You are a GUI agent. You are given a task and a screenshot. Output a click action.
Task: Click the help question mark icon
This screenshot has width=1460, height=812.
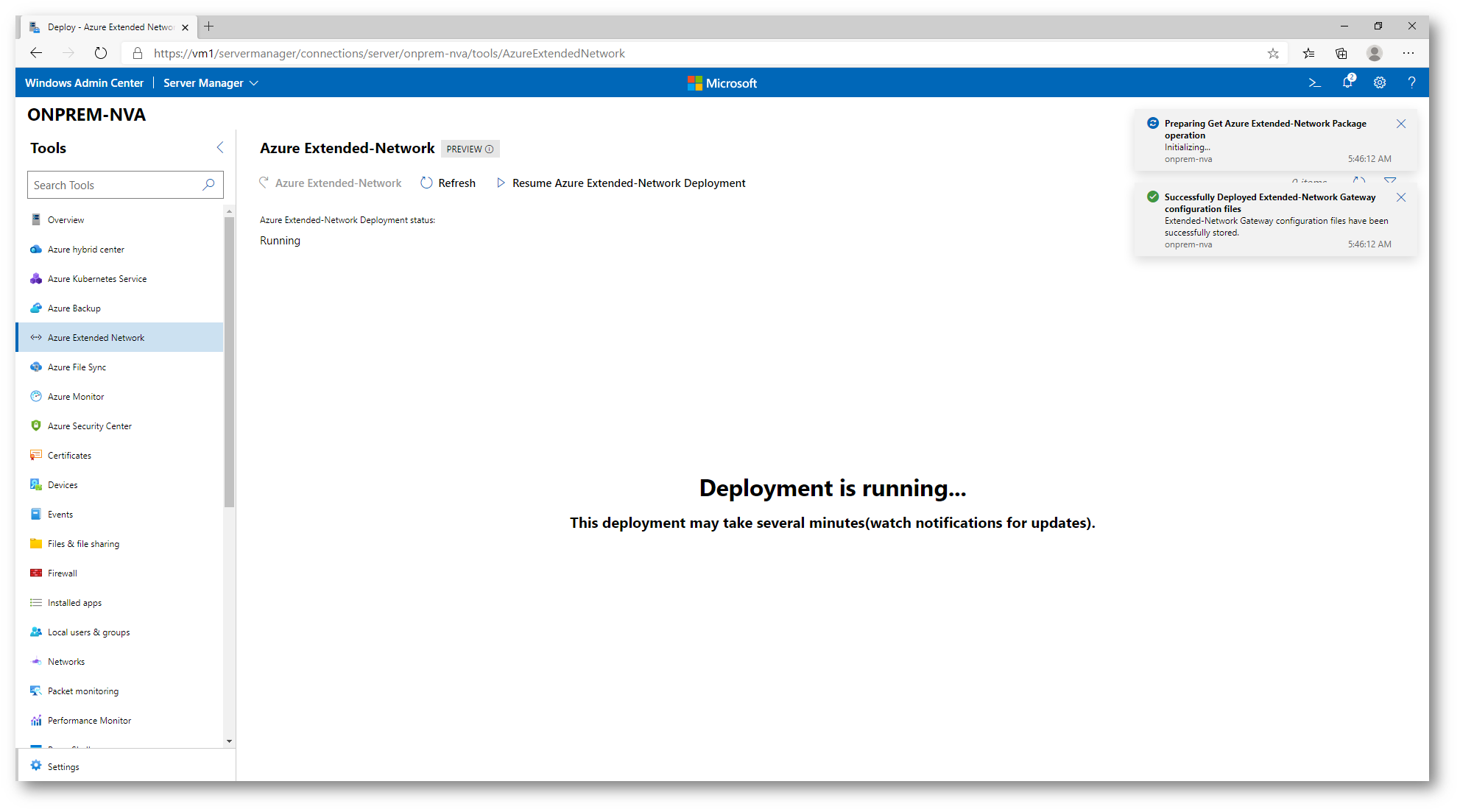[x=1411, y=83]
